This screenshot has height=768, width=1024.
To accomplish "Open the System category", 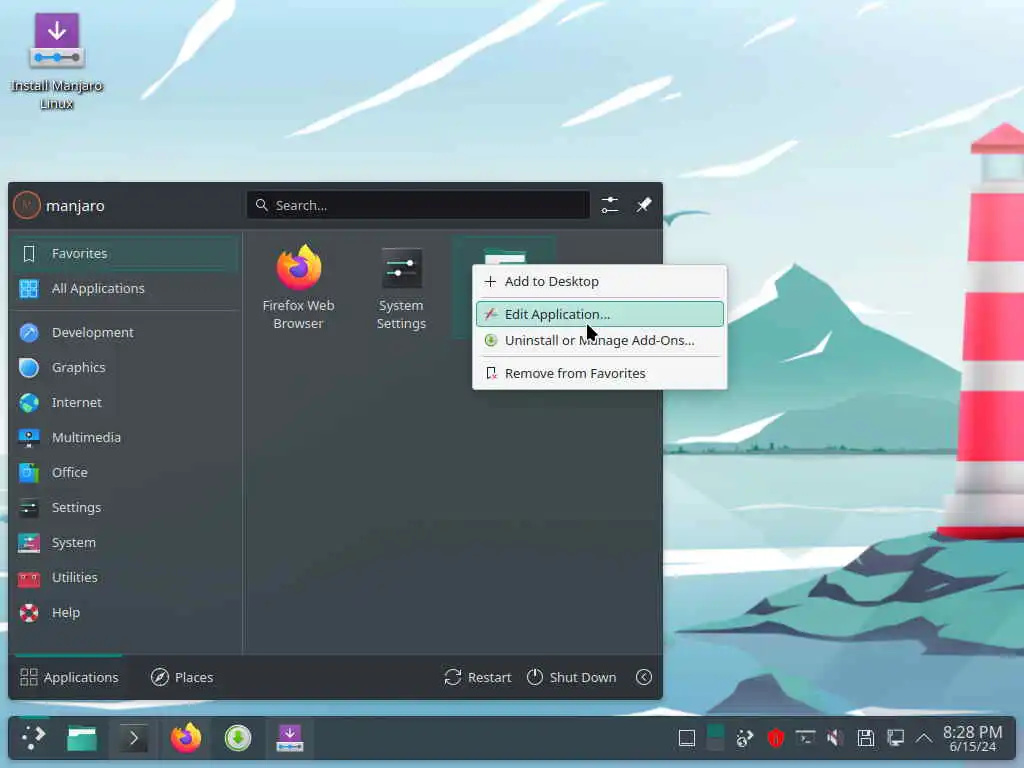I will pyautogui.click(x=125, y=543).
